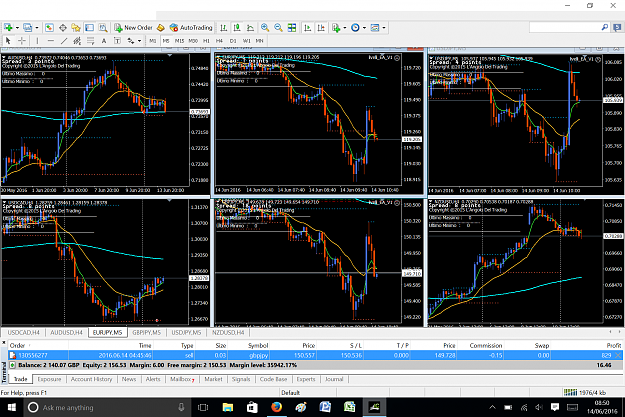
Task: Open the Indicators list icon
Action: click(336, 28)
